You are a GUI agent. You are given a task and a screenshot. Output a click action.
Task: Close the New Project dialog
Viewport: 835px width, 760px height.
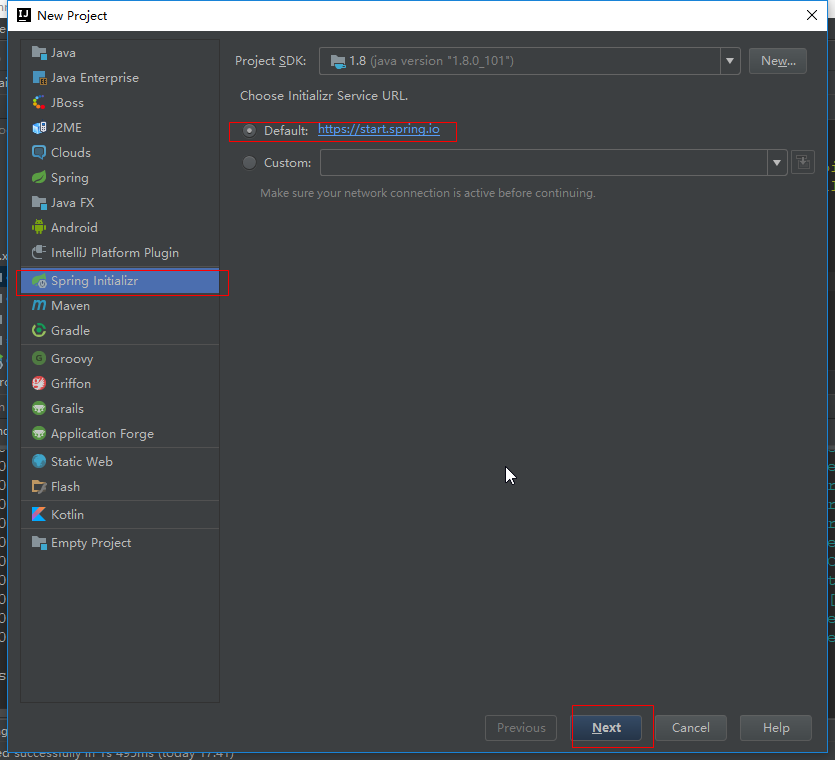tap(812, 15)
